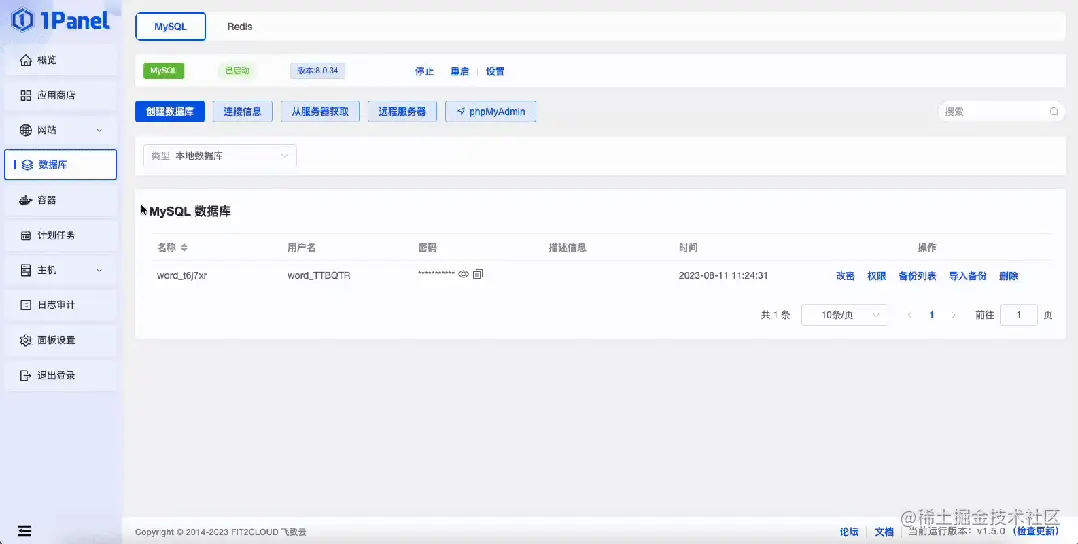Open the 类型 本地数据库 dropdown
This screenshot has width=1078, height=544.
220,156
